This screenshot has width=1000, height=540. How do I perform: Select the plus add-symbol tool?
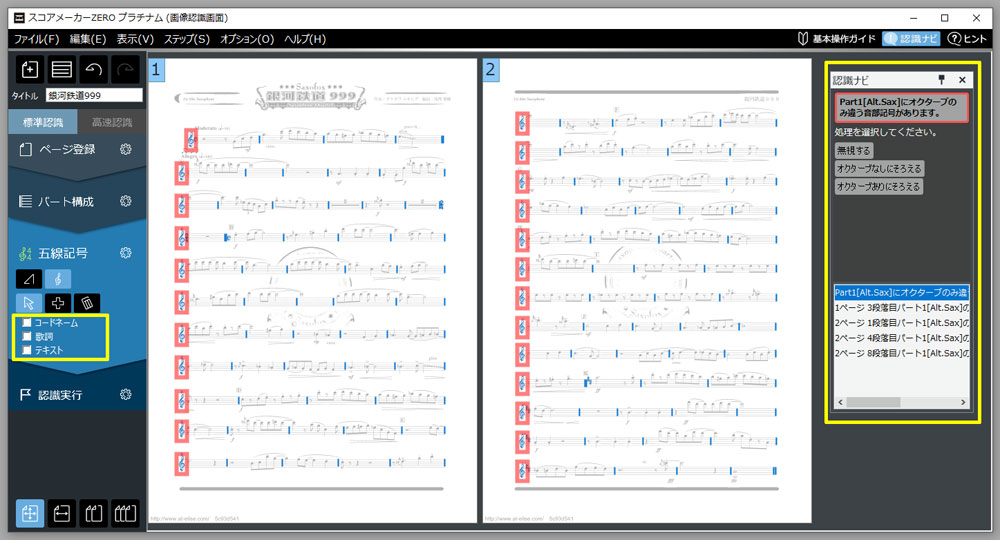(x=58, y=303)
